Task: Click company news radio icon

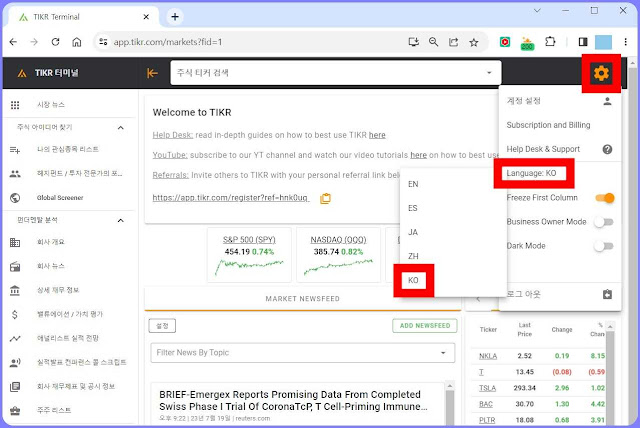Action: [x=15, y=266]
